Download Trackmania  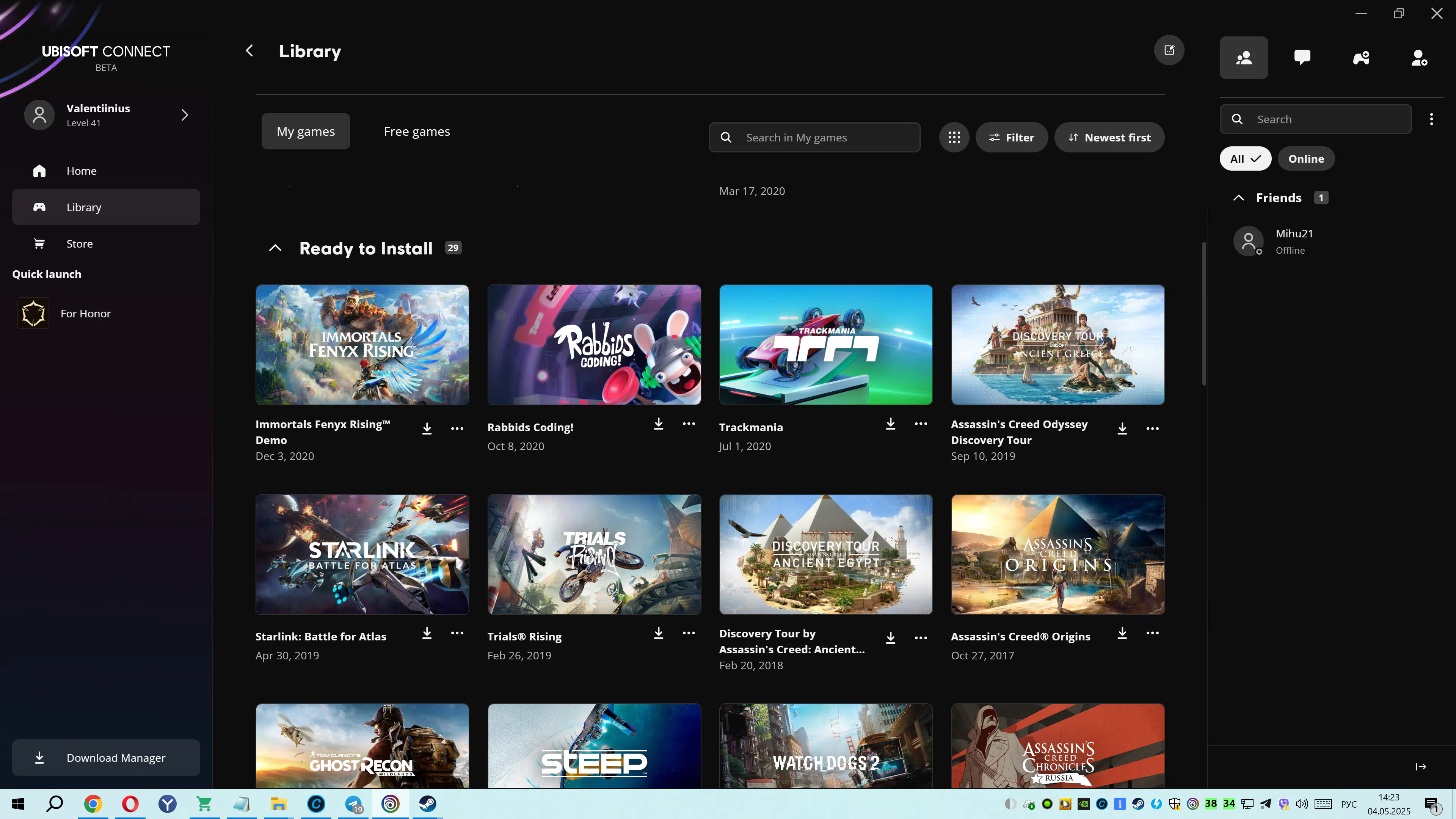[890, 424]
